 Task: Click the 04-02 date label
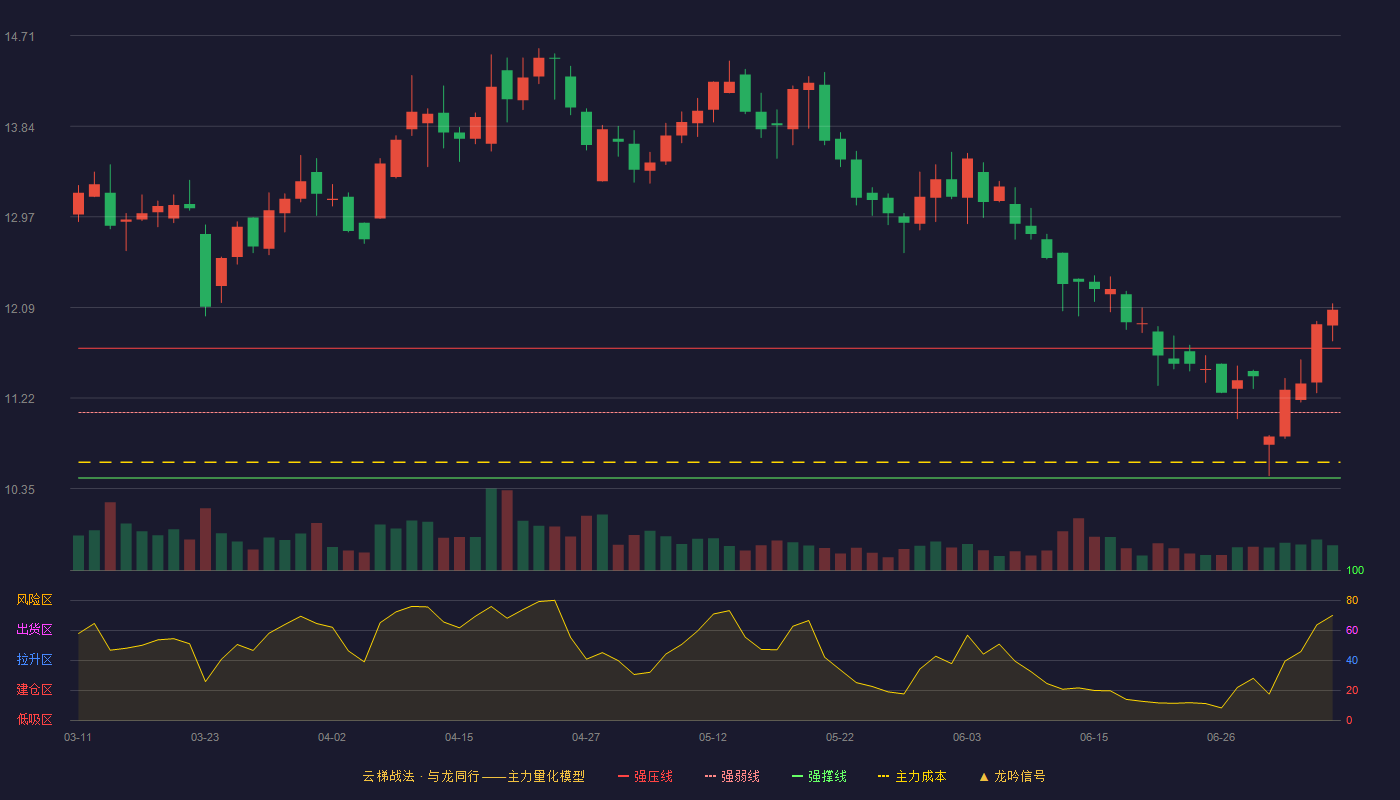pyautogui.click(x=332, y=737)
